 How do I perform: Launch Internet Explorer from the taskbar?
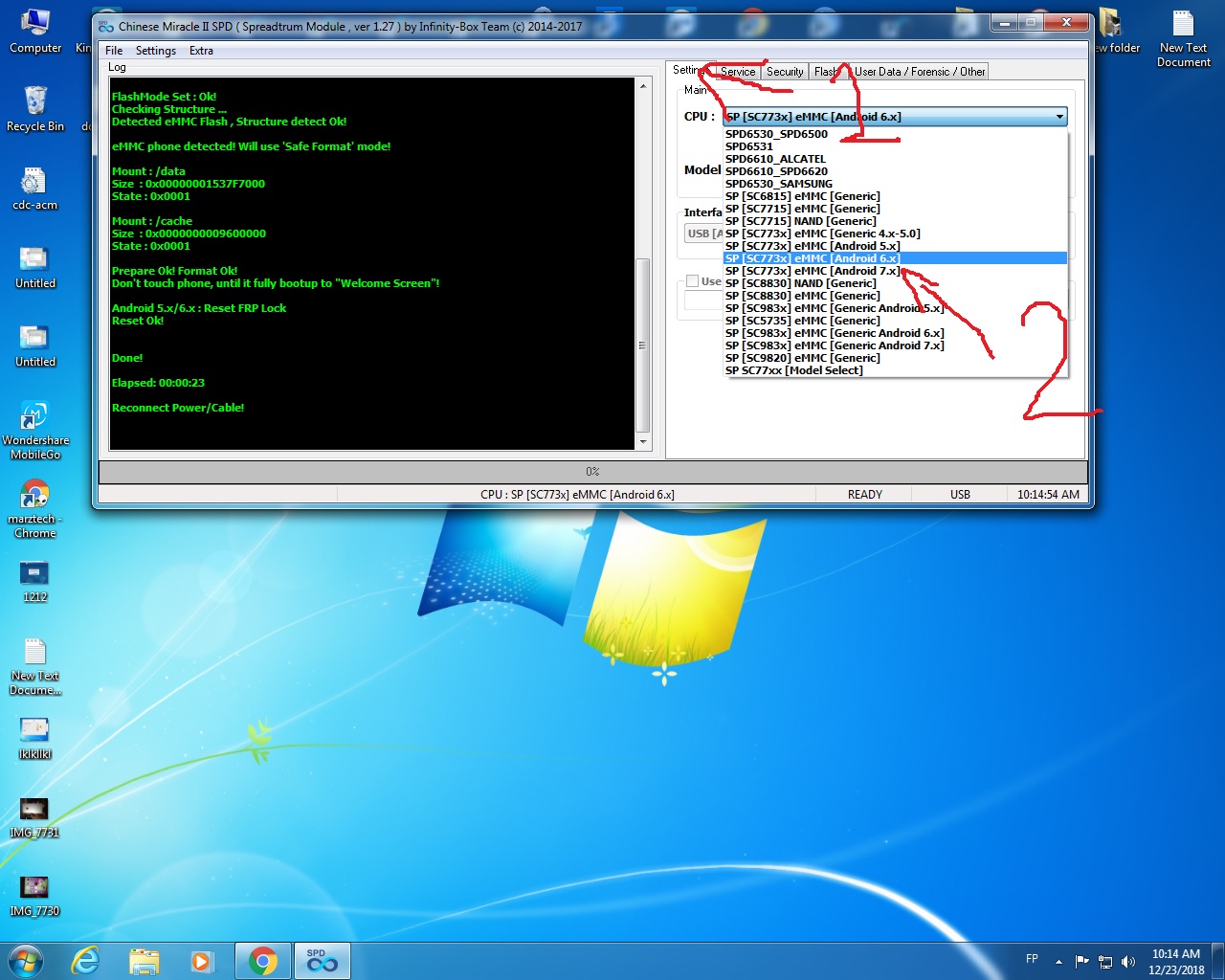85,961
